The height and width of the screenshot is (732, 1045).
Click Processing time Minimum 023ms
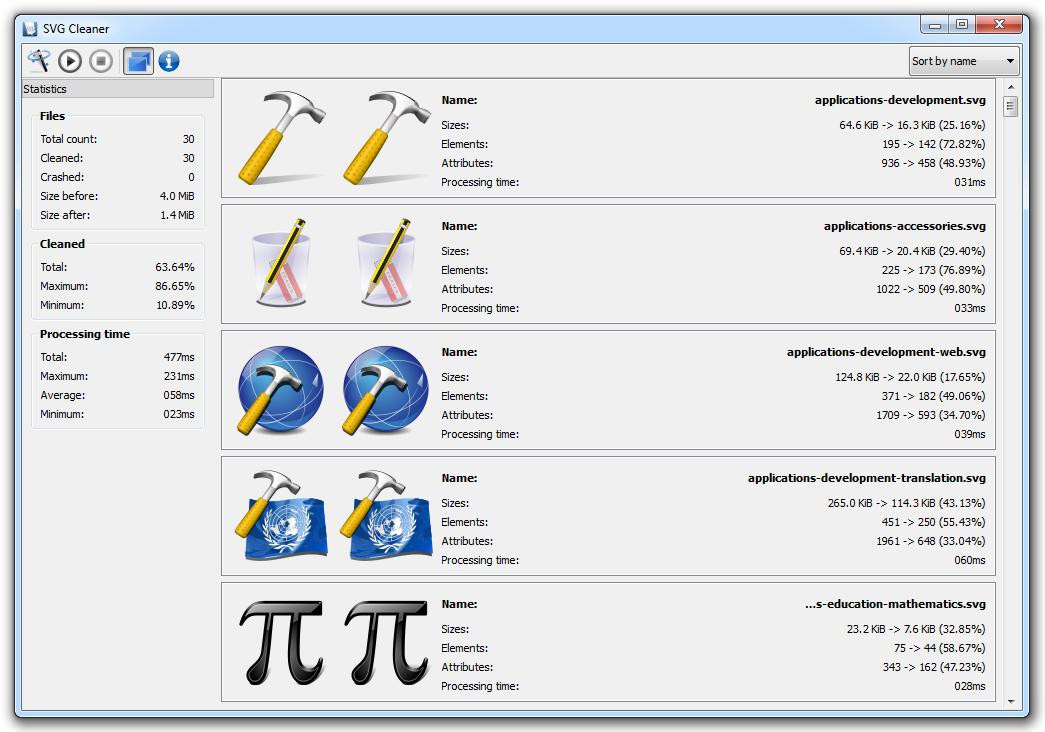tap(179, 414)
